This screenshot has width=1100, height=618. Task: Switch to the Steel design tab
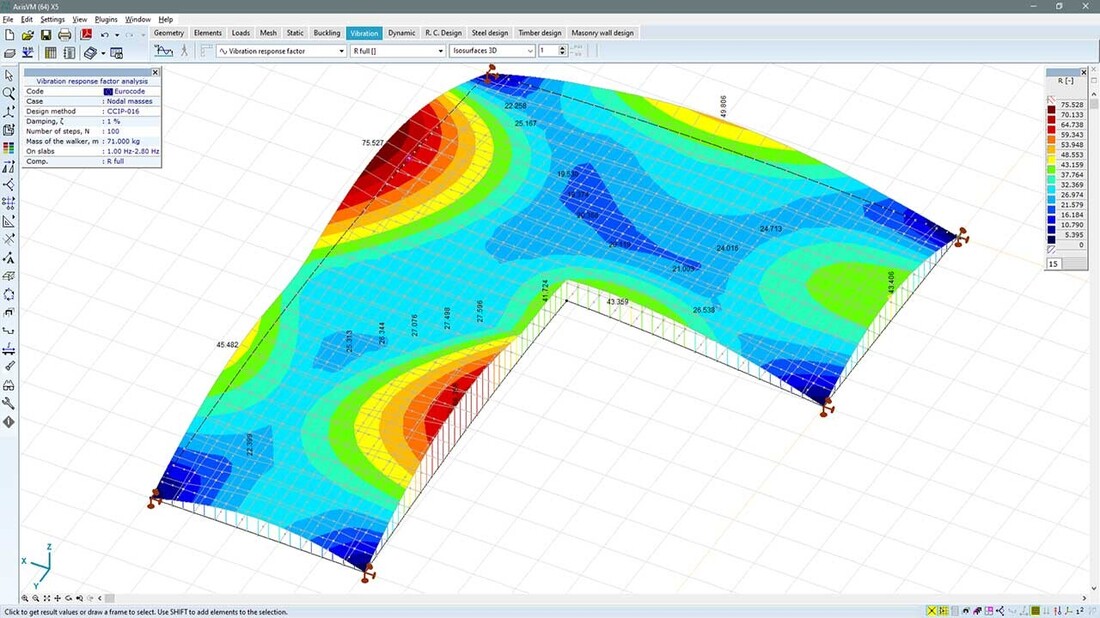[490, 33]
